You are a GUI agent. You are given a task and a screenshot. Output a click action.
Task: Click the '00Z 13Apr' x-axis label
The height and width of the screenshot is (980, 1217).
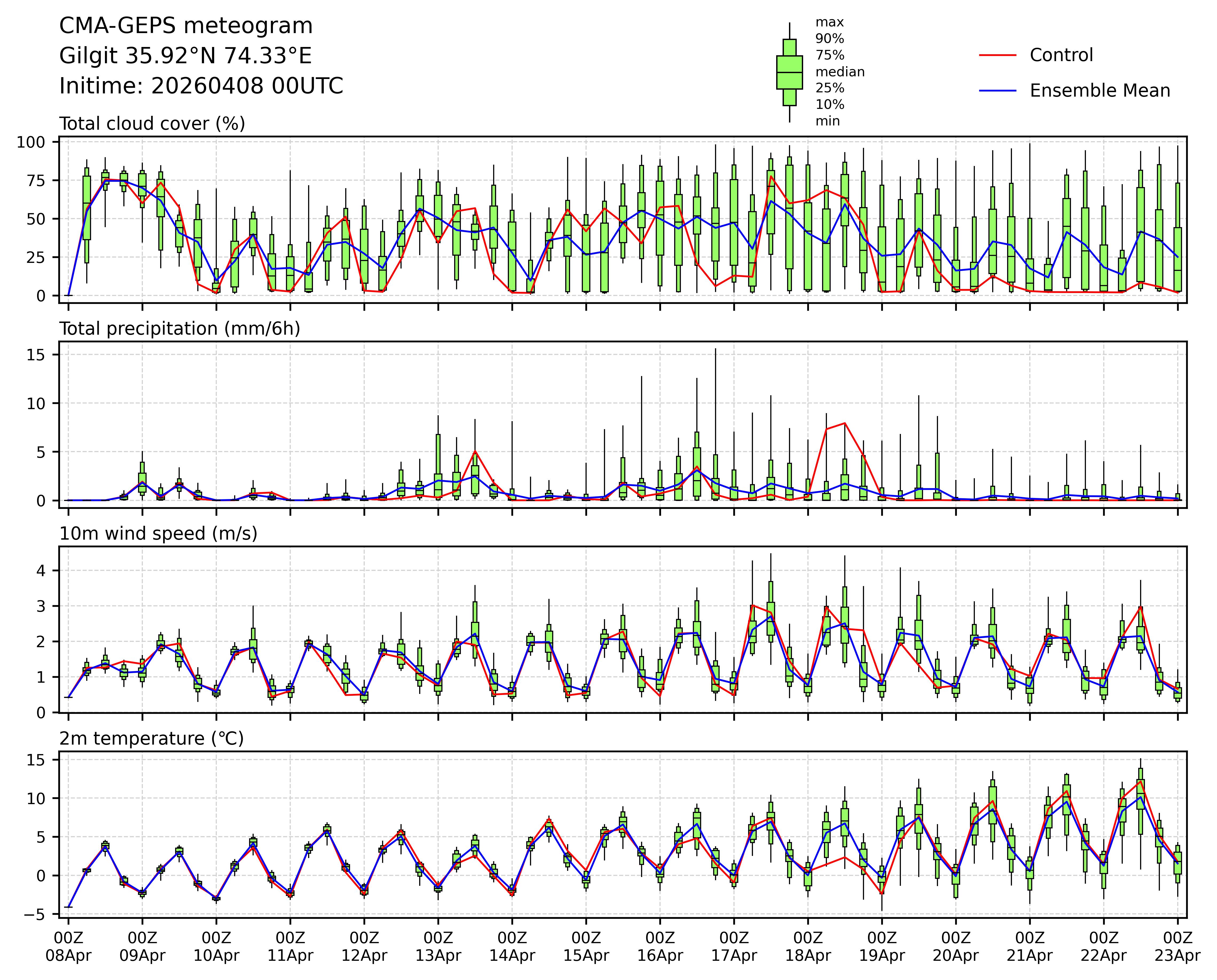point(438,947)
